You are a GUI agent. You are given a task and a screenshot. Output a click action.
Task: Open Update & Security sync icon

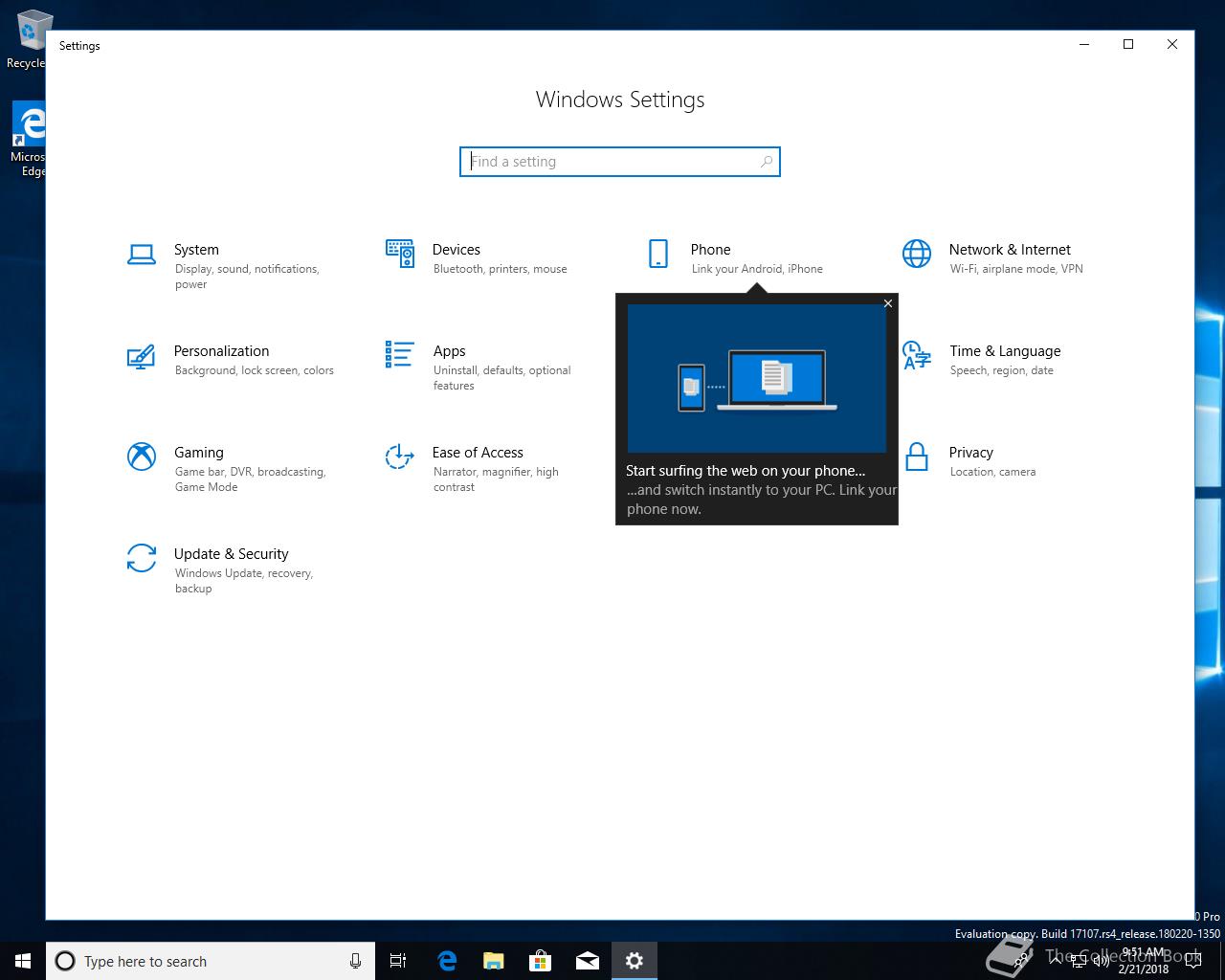pyautogui.click(x=142, y=558)
